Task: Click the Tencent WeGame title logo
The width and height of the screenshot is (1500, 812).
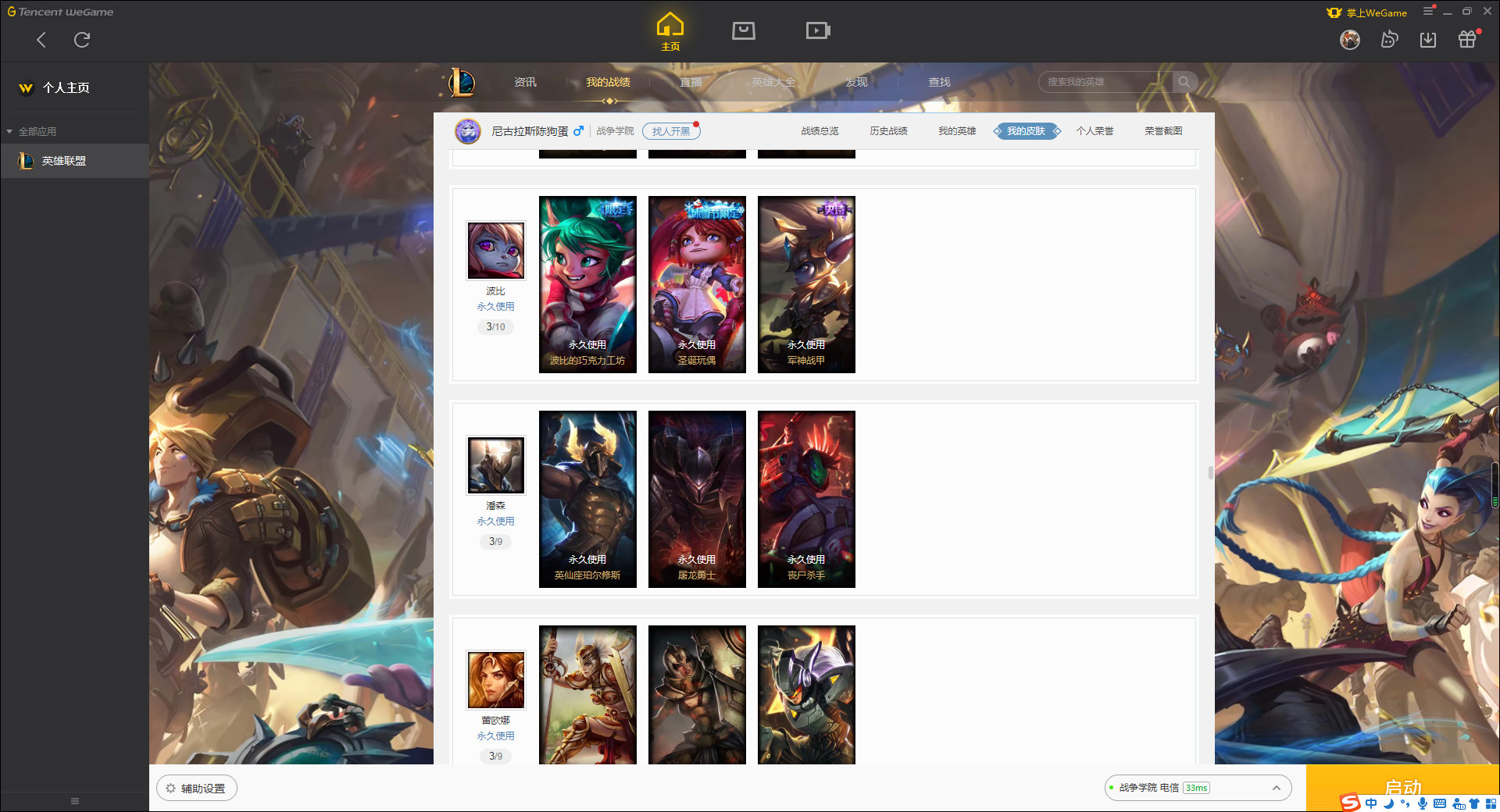Action: (60, 12)
